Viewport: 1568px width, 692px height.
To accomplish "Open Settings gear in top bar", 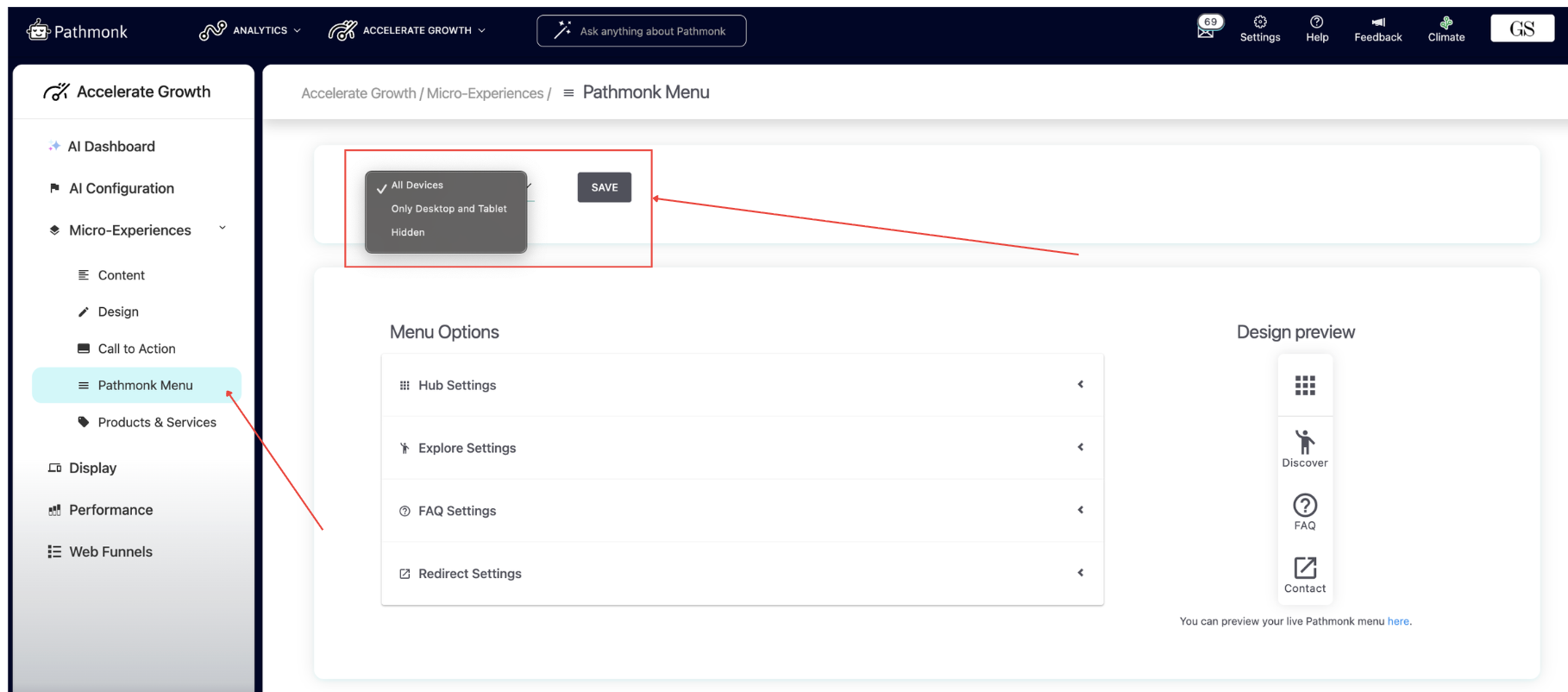I will coord(1260,29).
